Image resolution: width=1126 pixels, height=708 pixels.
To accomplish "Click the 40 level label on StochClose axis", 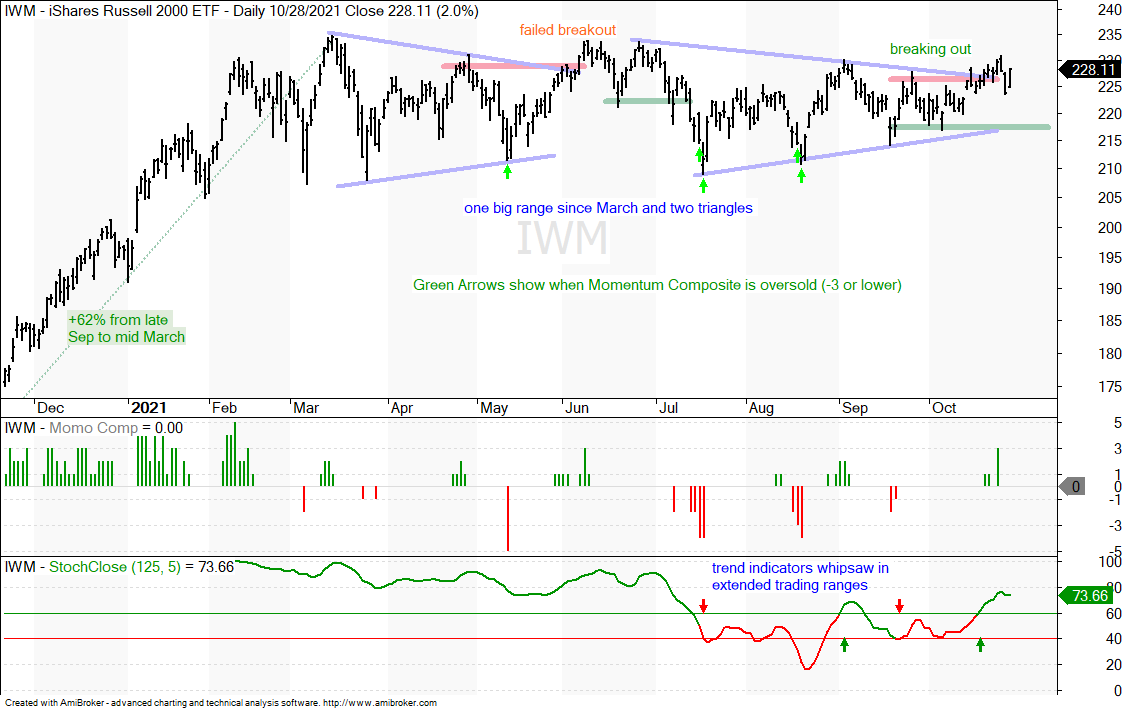I will 1114,639.
